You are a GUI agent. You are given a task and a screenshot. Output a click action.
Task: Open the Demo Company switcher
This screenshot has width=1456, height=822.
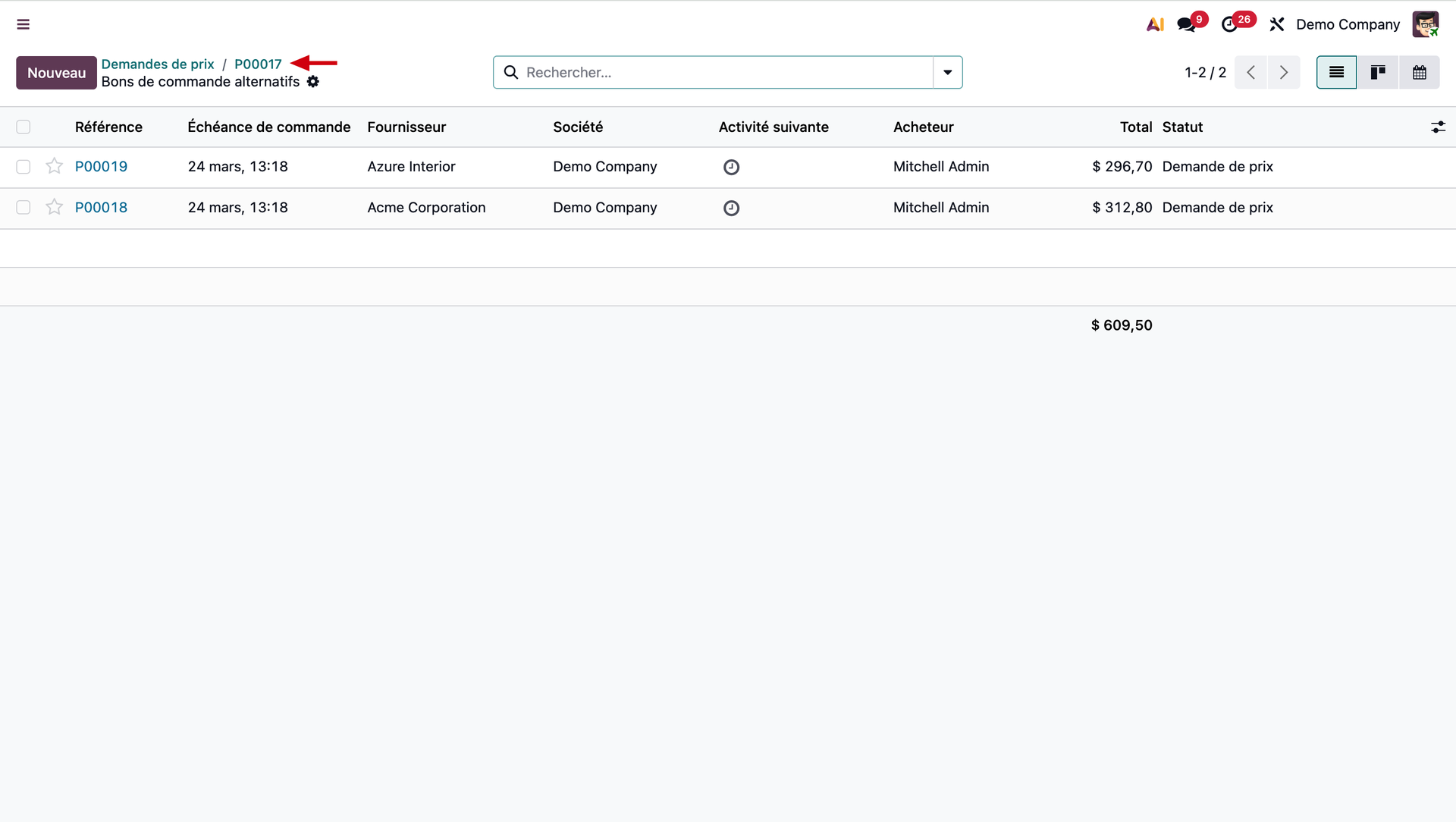pos(1348,24)
